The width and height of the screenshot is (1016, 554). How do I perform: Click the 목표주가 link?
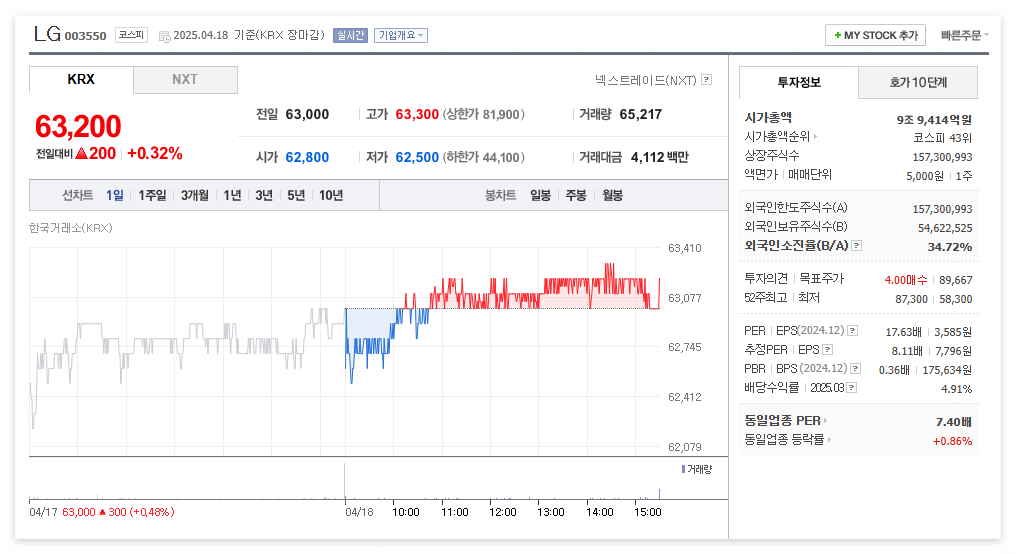click(x=822, y=279)
